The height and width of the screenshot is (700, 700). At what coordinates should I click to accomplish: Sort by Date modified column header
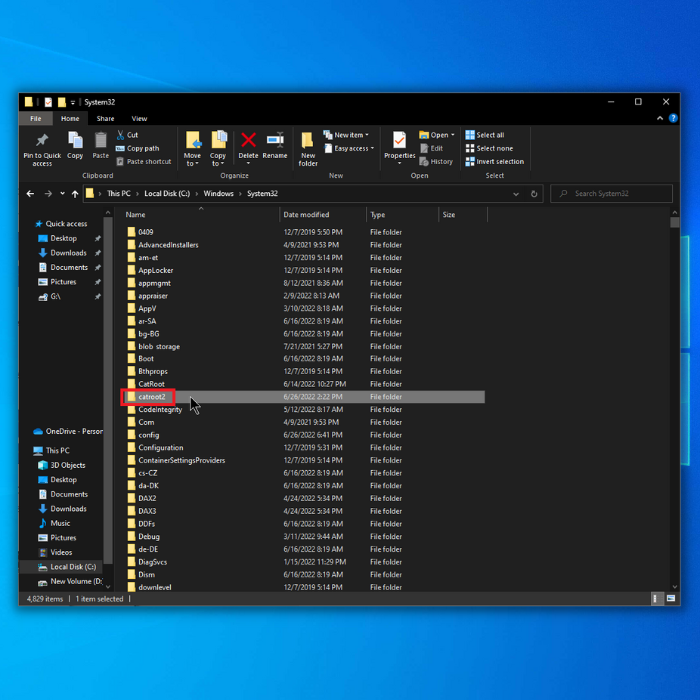(323, 215)
